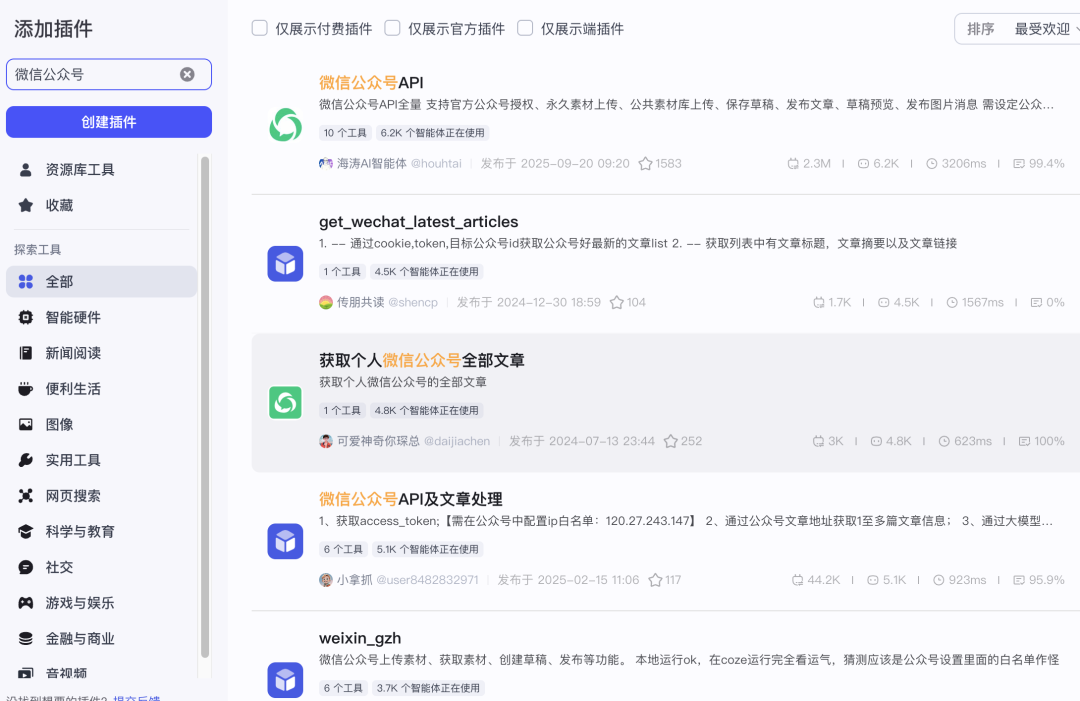Favorite the plugin with 252 stars

click(671, 441)
